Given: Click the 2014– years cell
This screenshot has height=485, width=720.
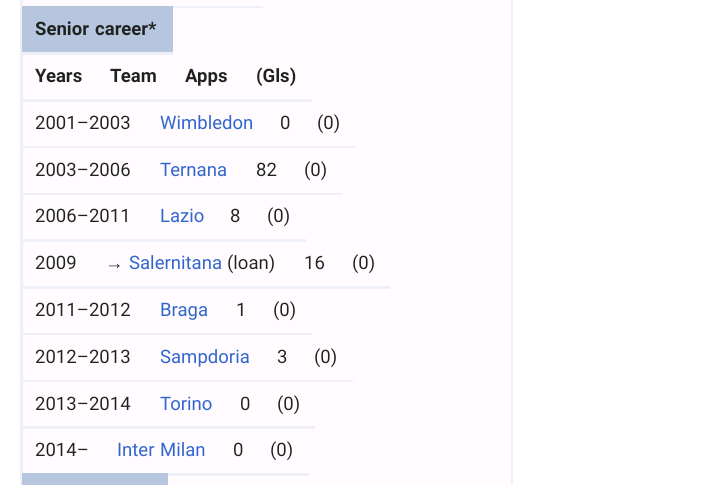Looking at the screenshot, I should click(61, 450).
